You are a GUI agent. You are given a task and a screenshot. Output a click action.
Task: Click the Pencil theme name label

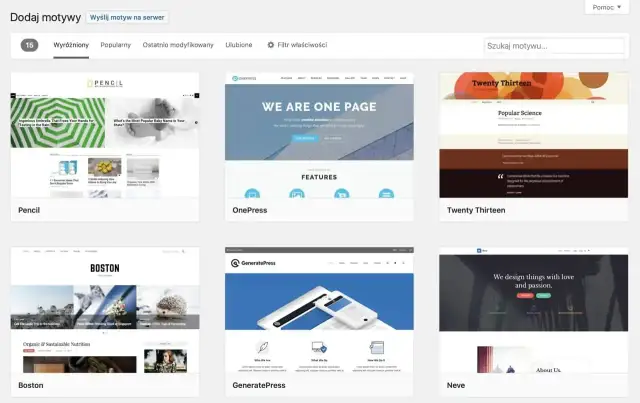29,211
